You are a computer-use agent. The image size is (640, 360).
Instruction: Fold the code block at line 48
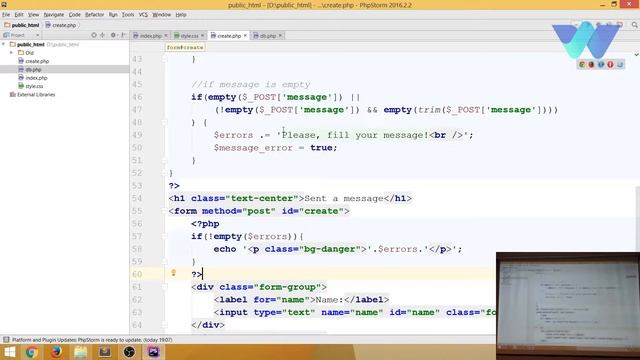tap(164, 122)
